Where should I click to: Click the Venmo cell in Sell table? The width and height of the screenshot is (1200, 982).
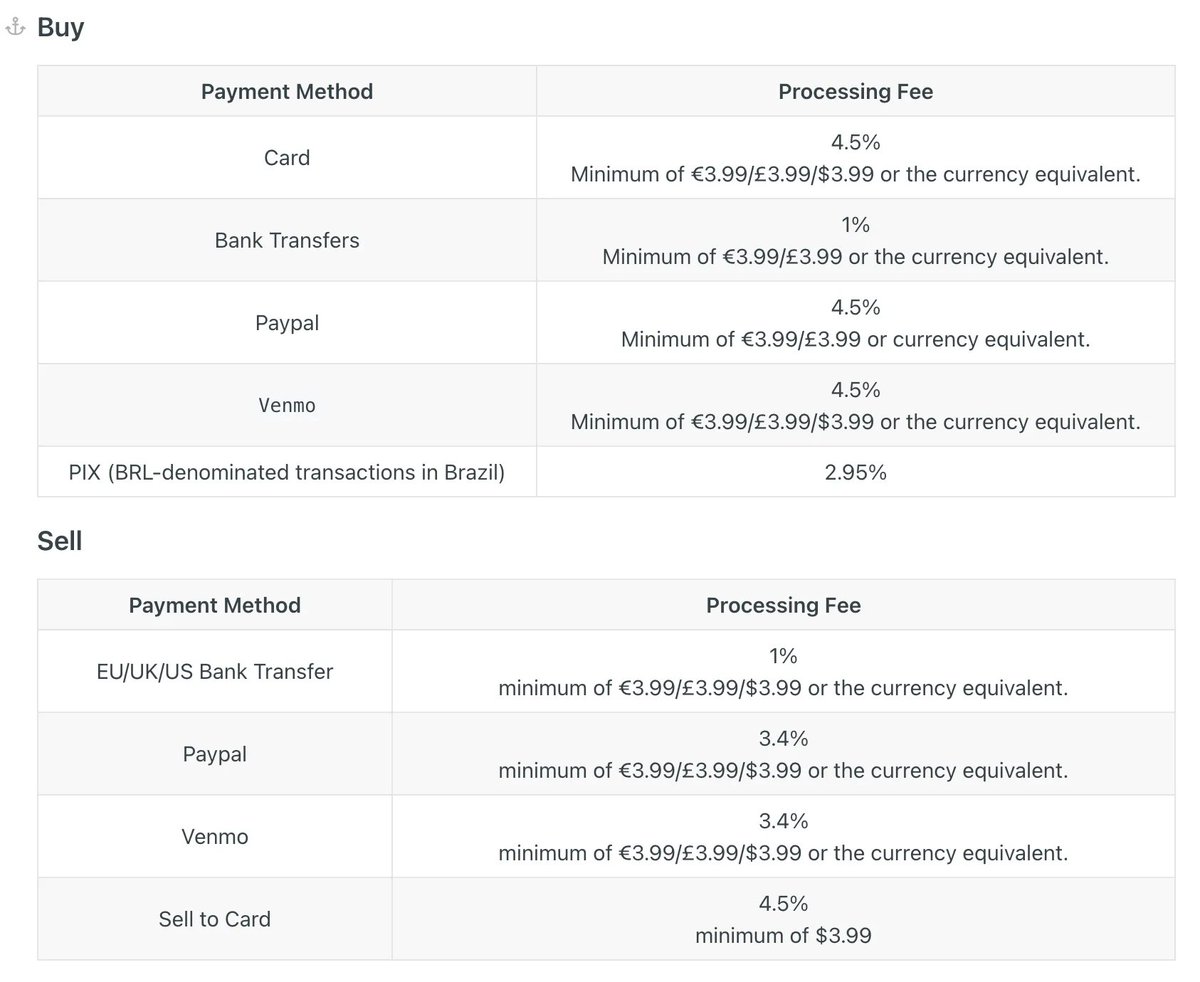click(215, 836)
